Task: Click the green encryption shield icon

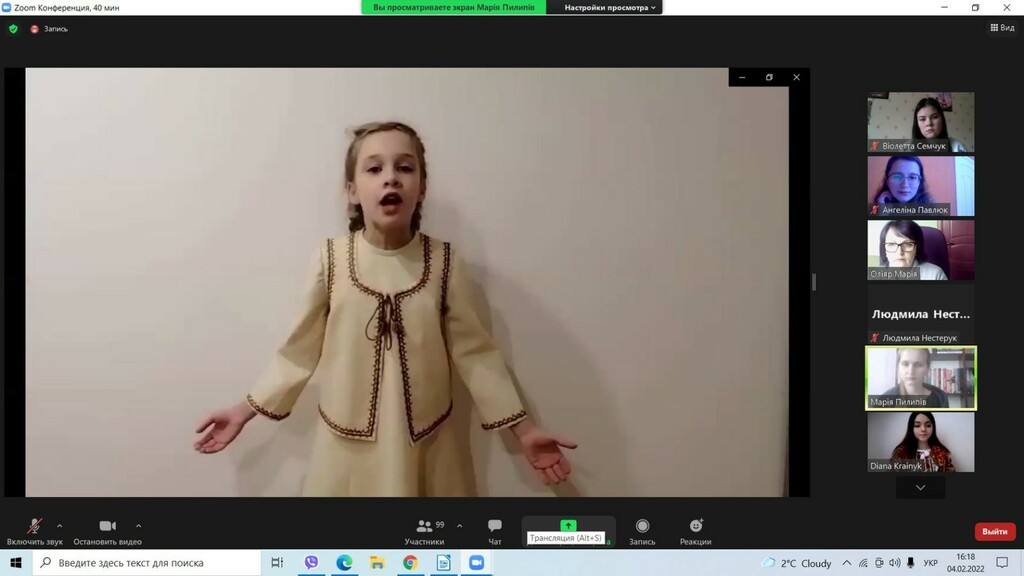Action: click(13, 29)
